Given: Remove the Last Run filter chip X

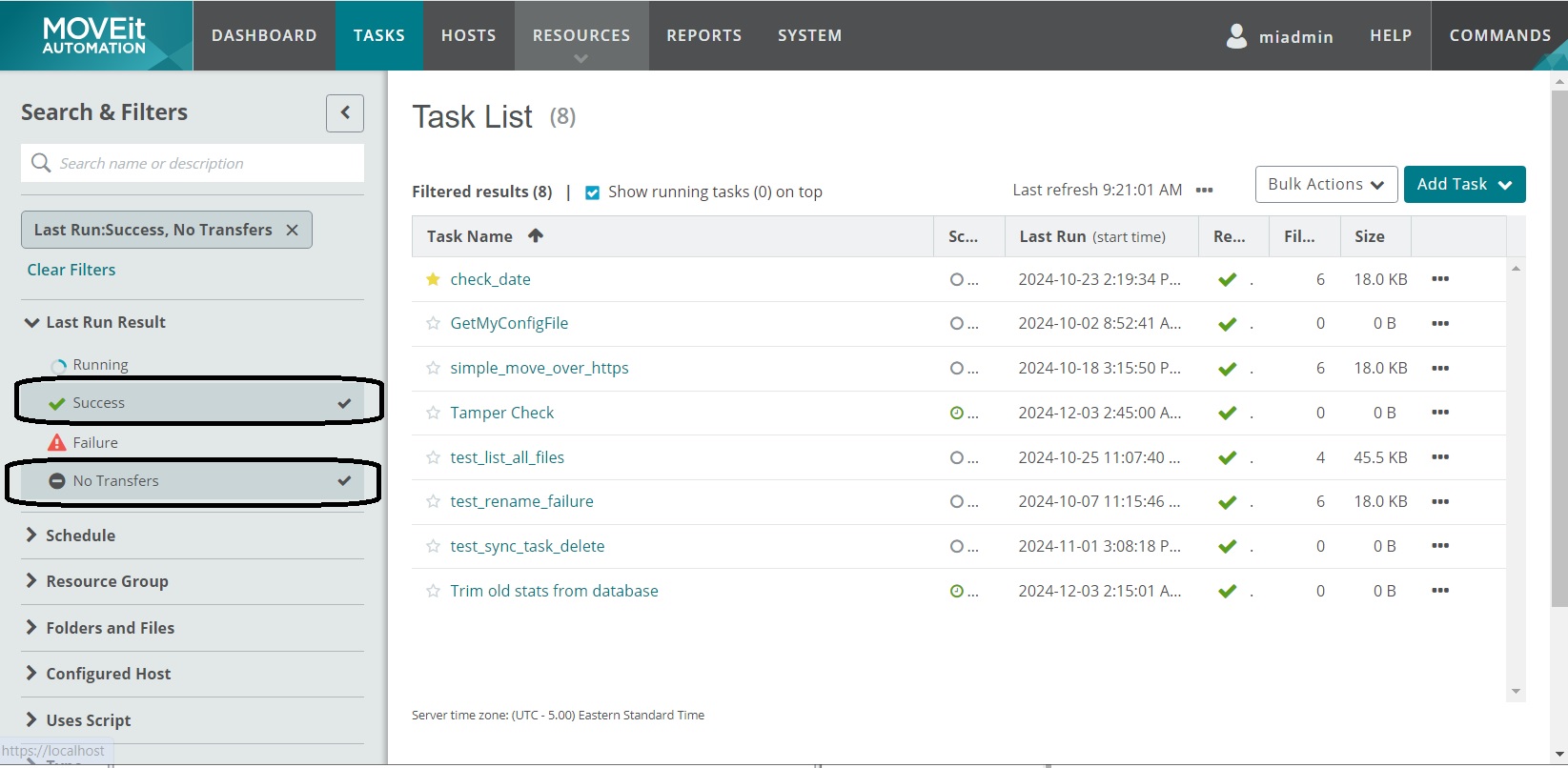Looking at the screenshot, I should [293, 230].
